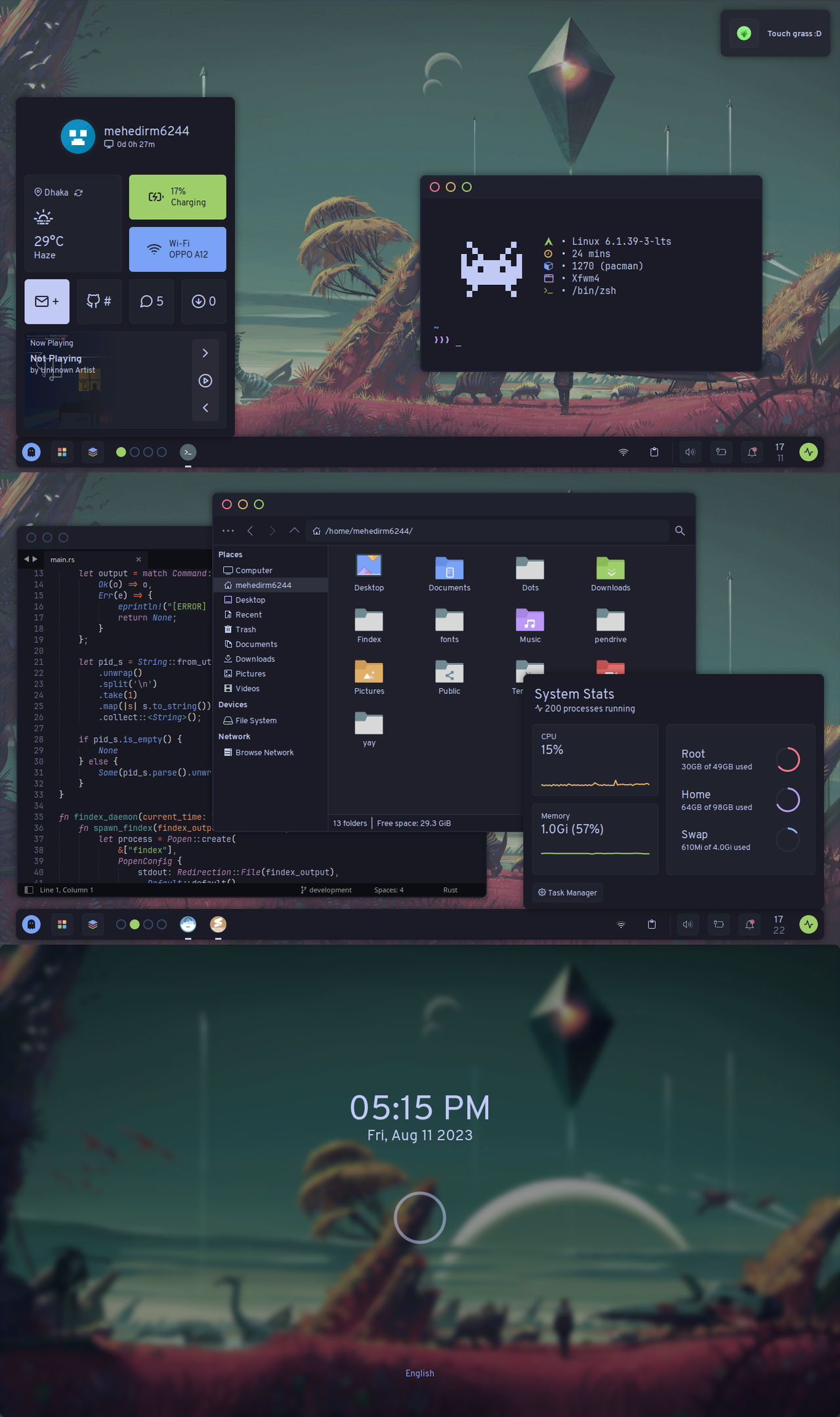Click the lock screen circular user avatar
The height and width of the screenshot is (1417, 840).
coord(420,1217)
